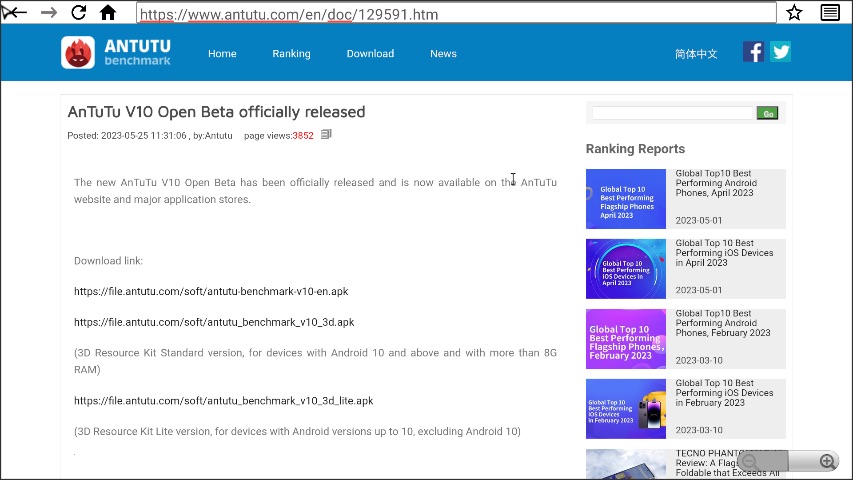853x480 pixels.
Task: Open Flagship Phones February 2023 thumbnail
Action: 626,339
